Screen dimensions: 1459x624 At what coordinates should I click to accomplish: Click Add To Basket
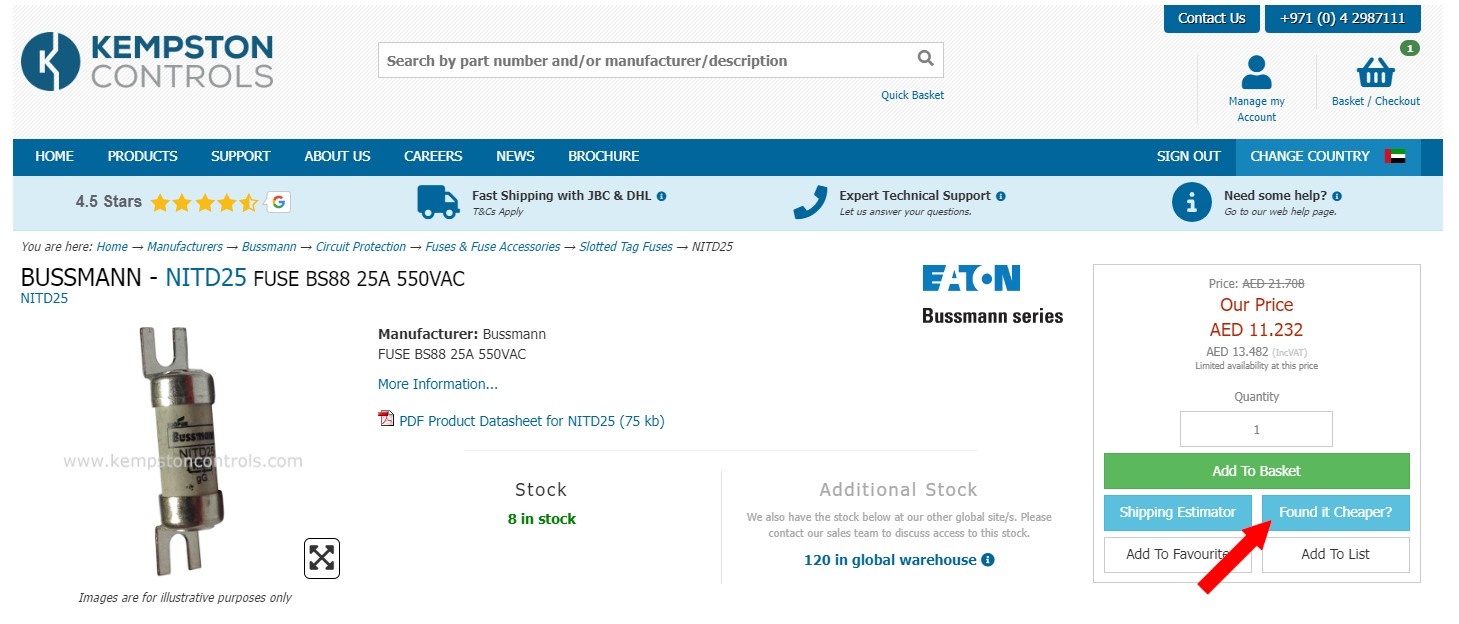point(1256,471)
